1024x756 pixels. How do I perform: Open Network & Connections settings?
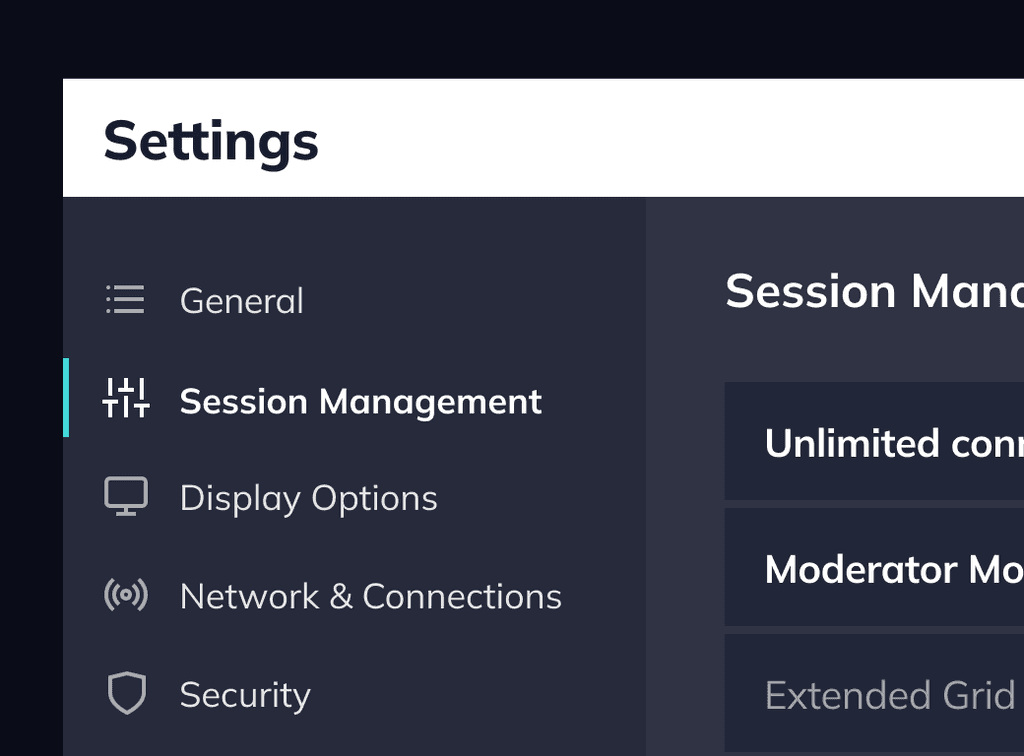(369, 595)
